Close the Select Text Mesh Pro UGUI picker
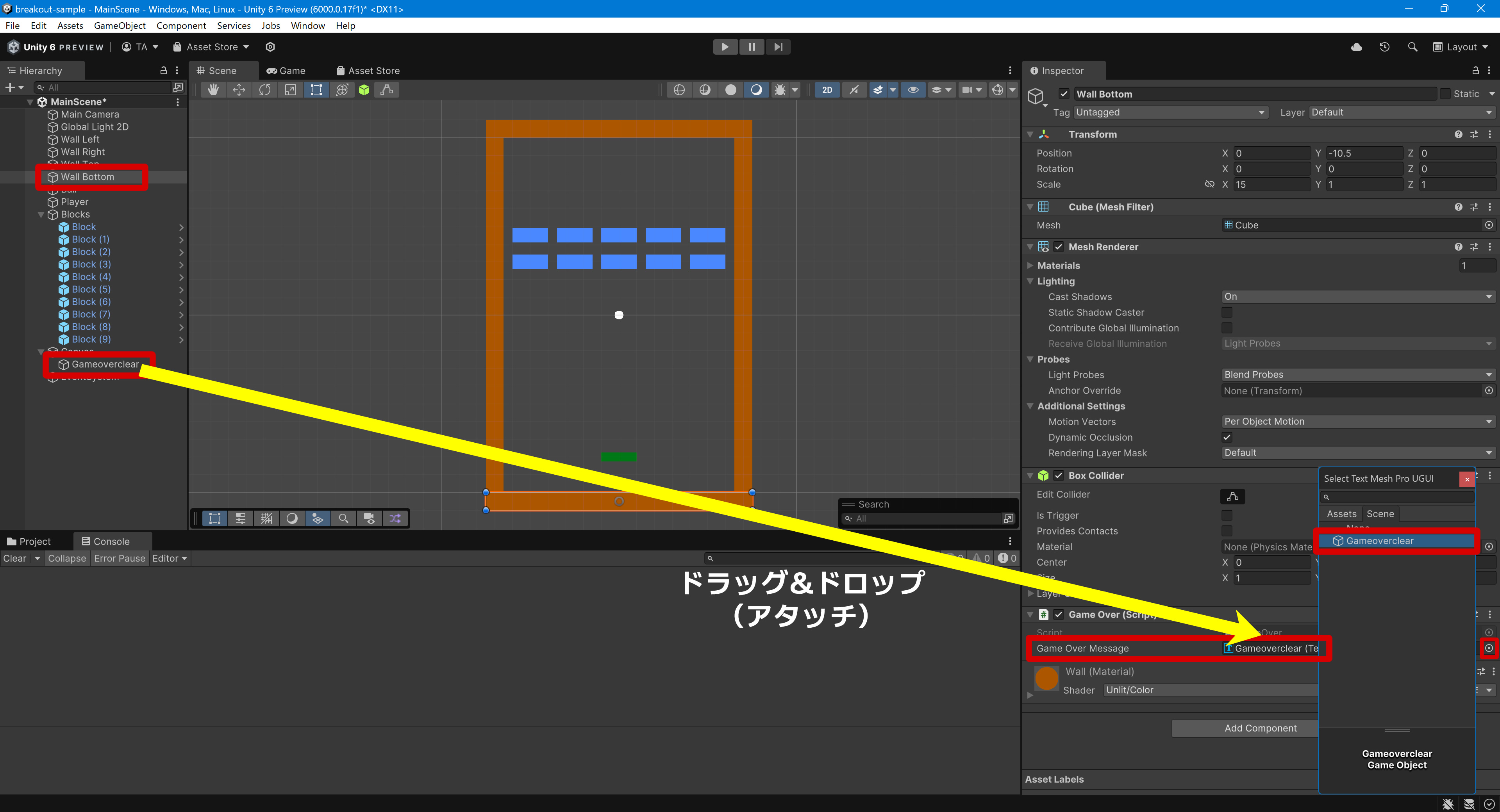 point(1467,479)
